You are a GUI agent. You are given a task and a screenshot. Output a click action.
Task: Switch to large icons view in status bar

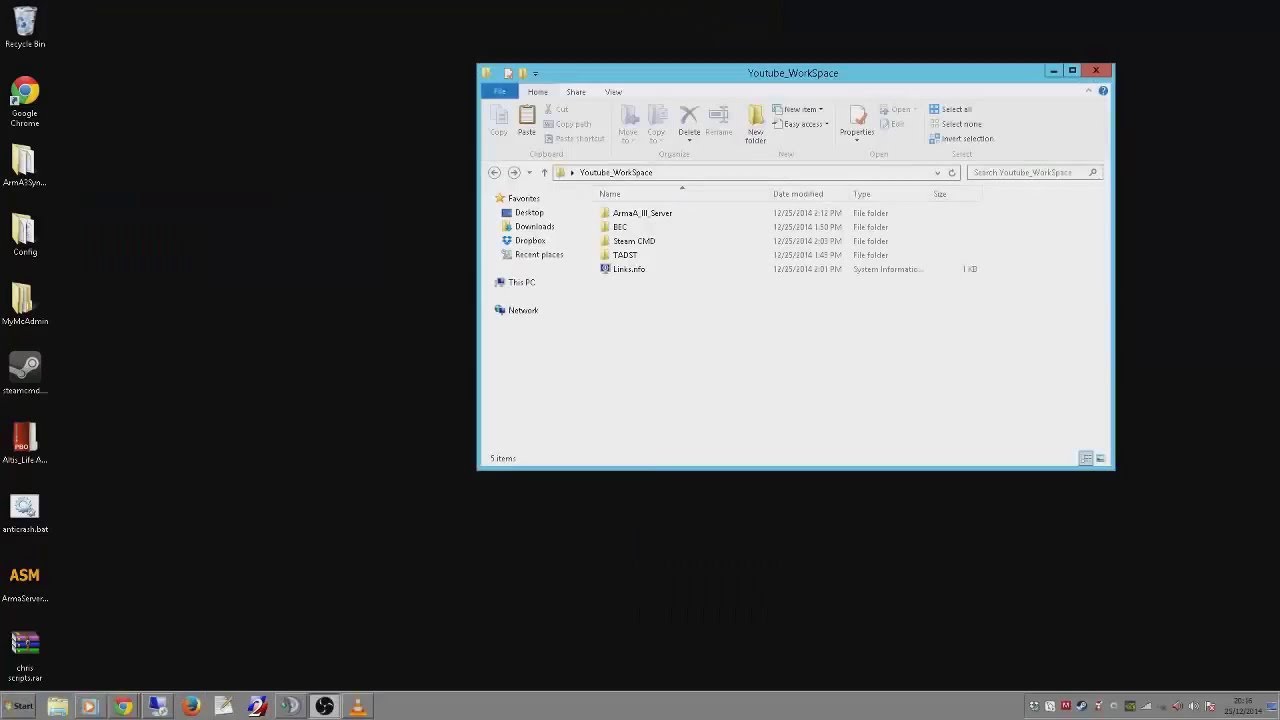coord(1100,458)
